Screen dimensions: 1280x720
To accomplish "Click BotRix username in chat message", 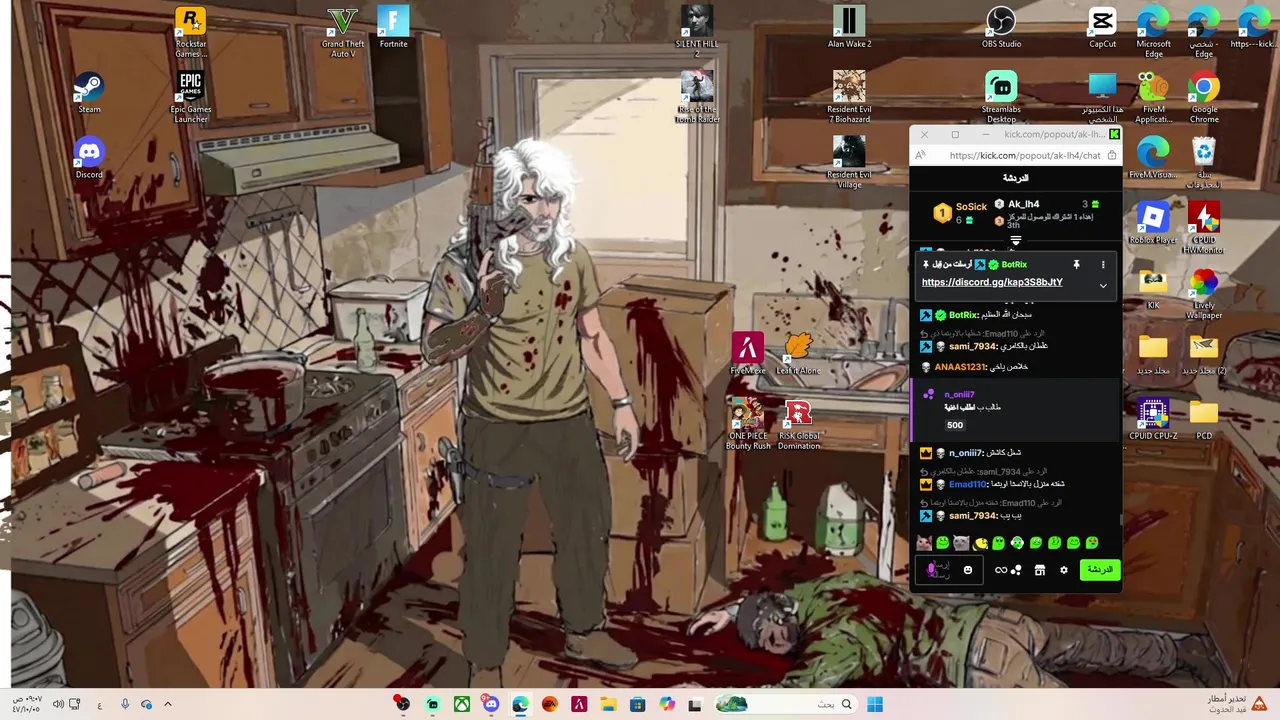I will (963, 315).
